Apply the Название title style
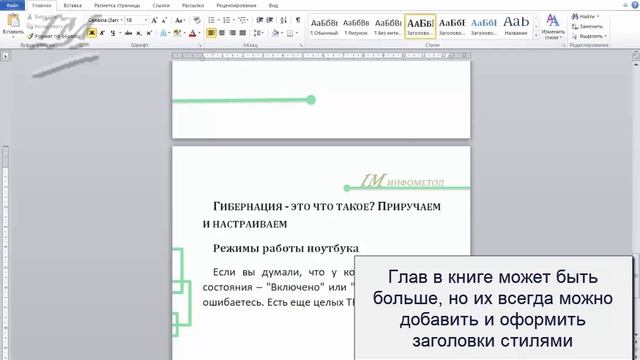This screenshot has height=360, width=640. pos(516,26)
